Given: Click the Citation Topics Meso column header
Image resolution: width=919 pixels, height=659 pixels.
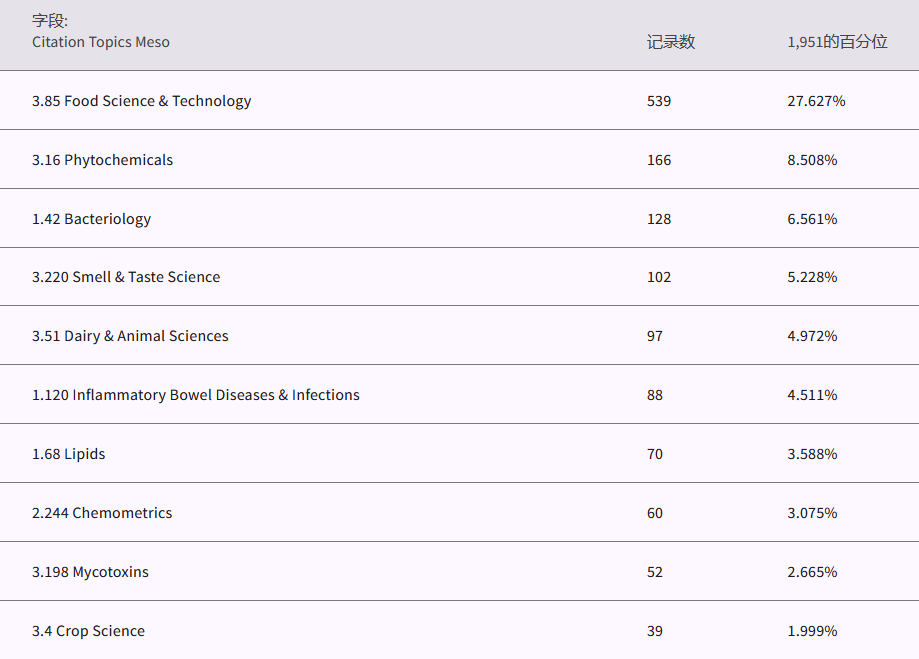Looking at the screenshot, I should [x=101, y=42].
